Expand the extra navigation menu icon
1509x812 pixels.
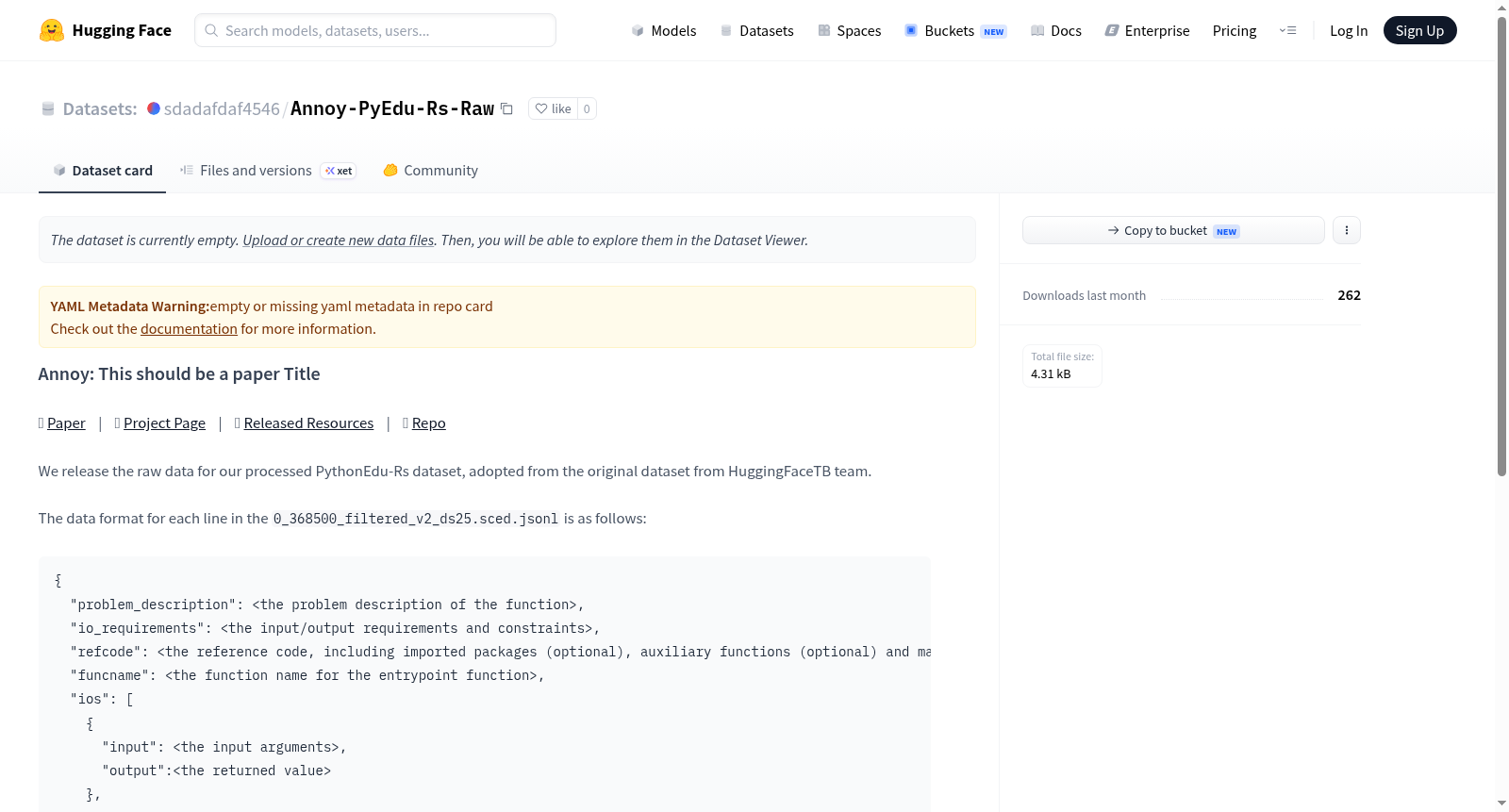tap(1287, 30)
